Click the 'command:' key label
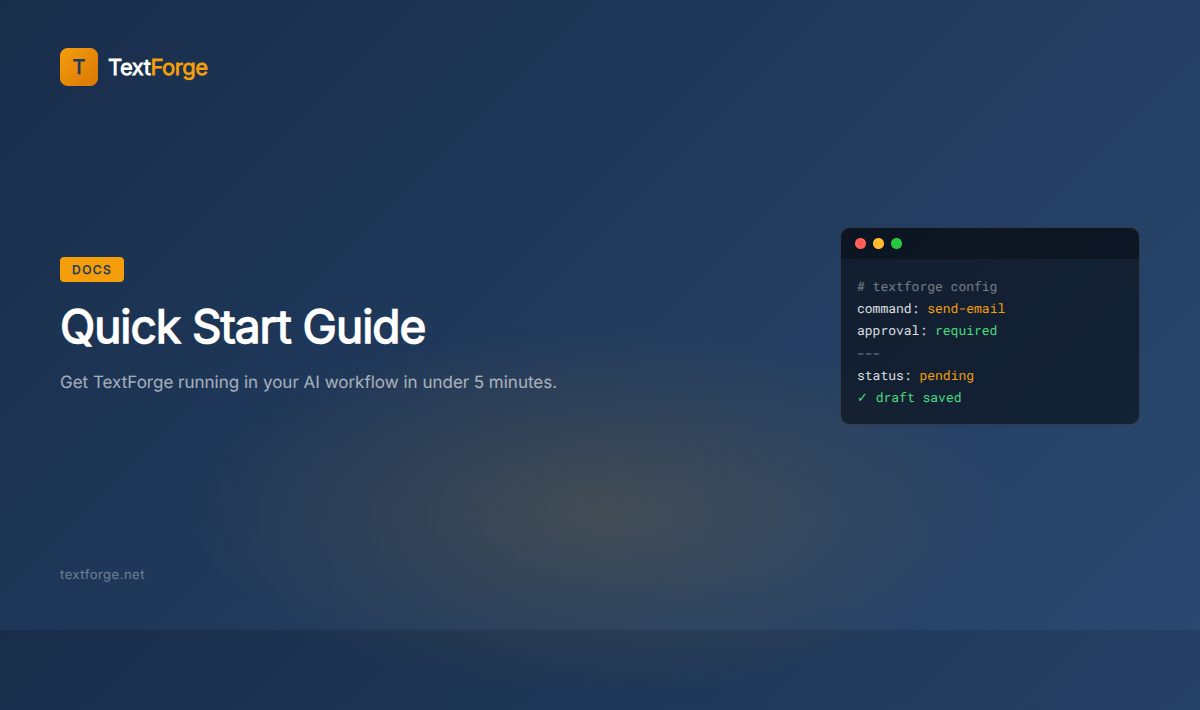This screenshot has height=710, width=1200. [888, 309]
